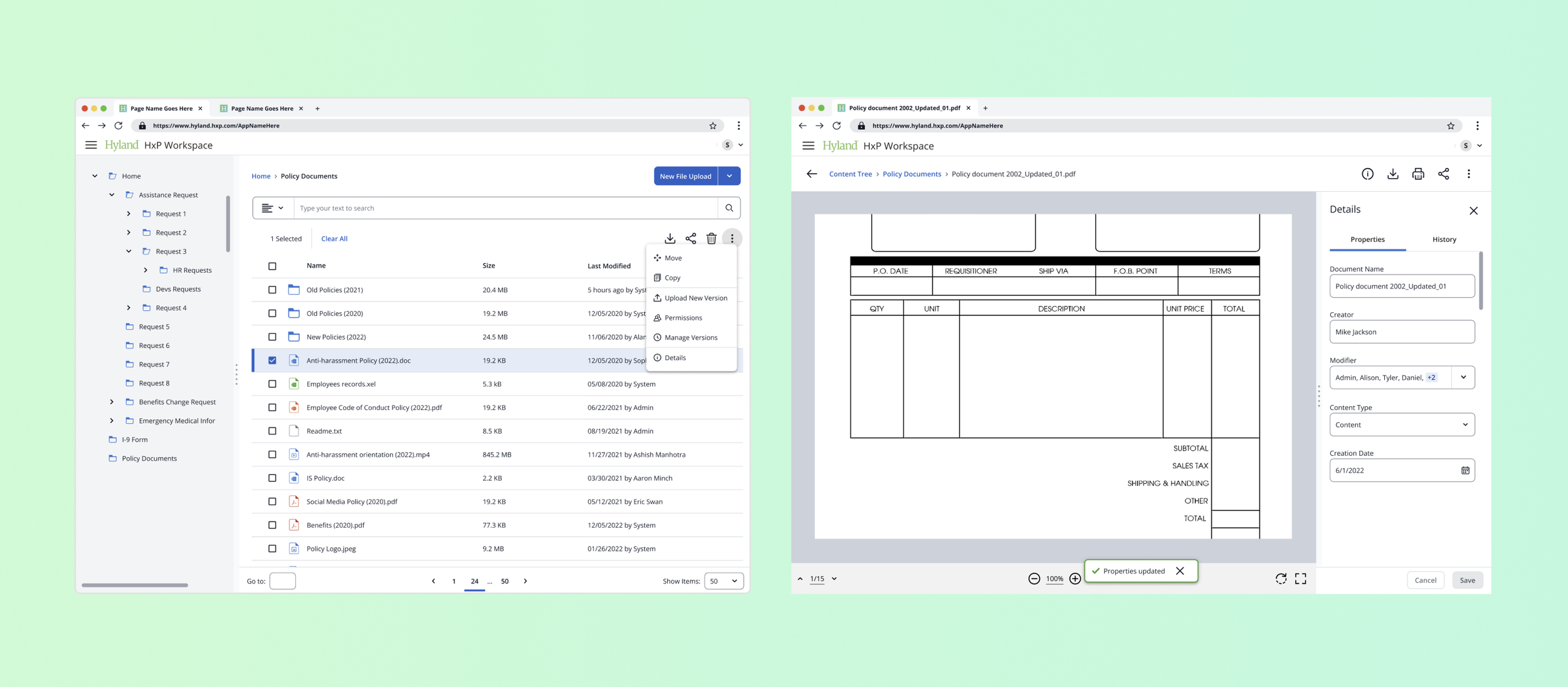Click the print icon in document viewer
The width and height of the screenshot is (1568, 687).
[1418, 174]
